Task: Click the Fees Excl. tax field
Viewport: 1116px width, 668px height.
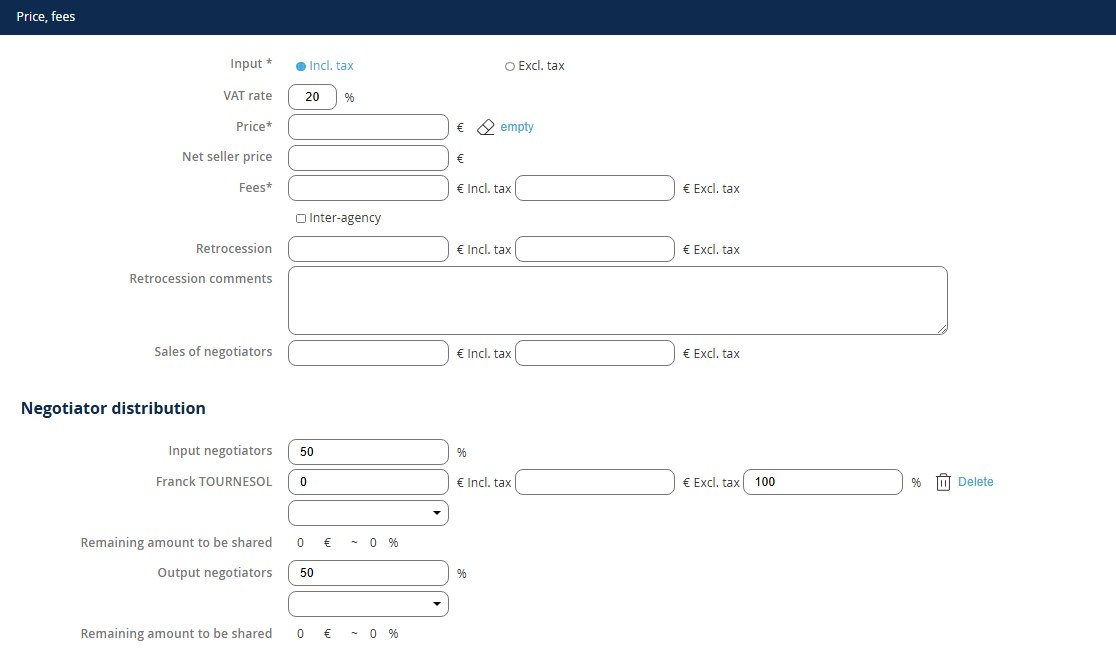Action: (595, 188)
